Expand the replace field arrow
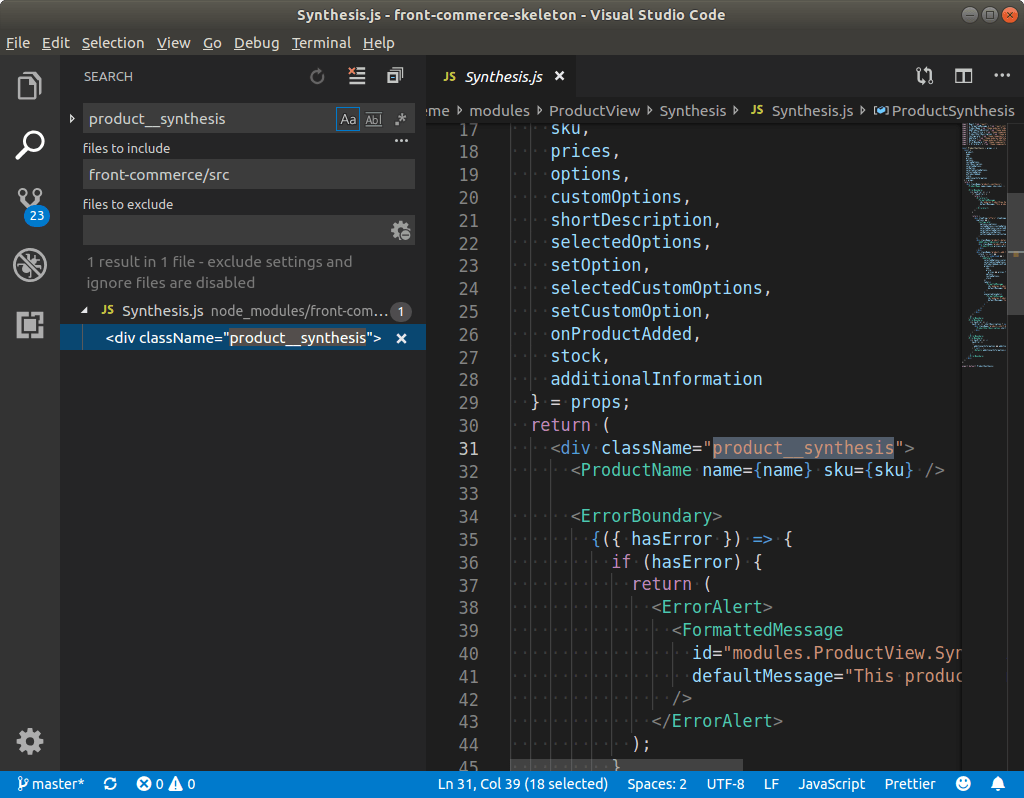Viewport: 1024px width, 798px height. [72, 119]
